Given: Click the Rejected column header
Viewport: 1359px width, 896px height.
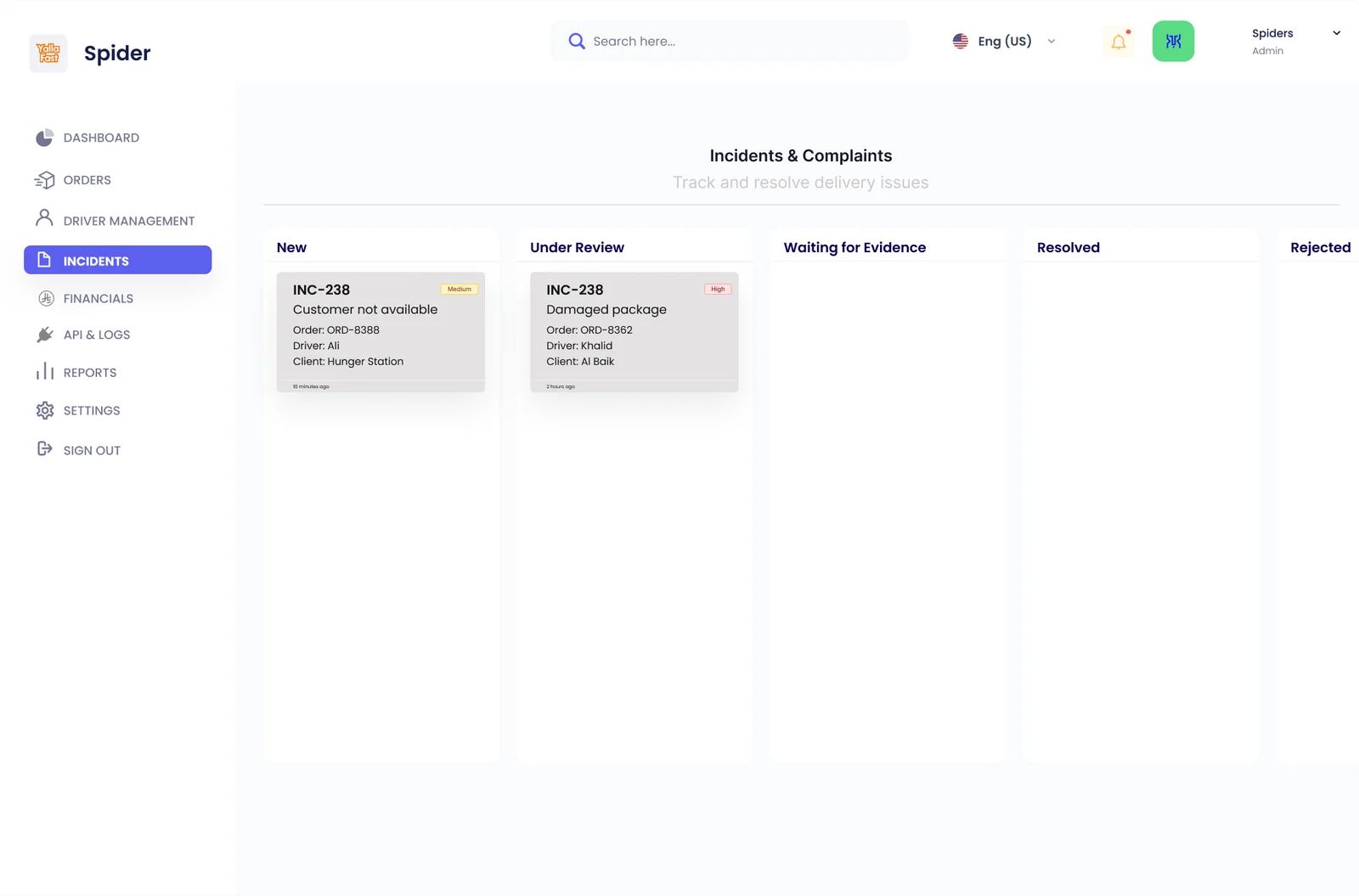Looking at the screenshot, I should 1321,247.
